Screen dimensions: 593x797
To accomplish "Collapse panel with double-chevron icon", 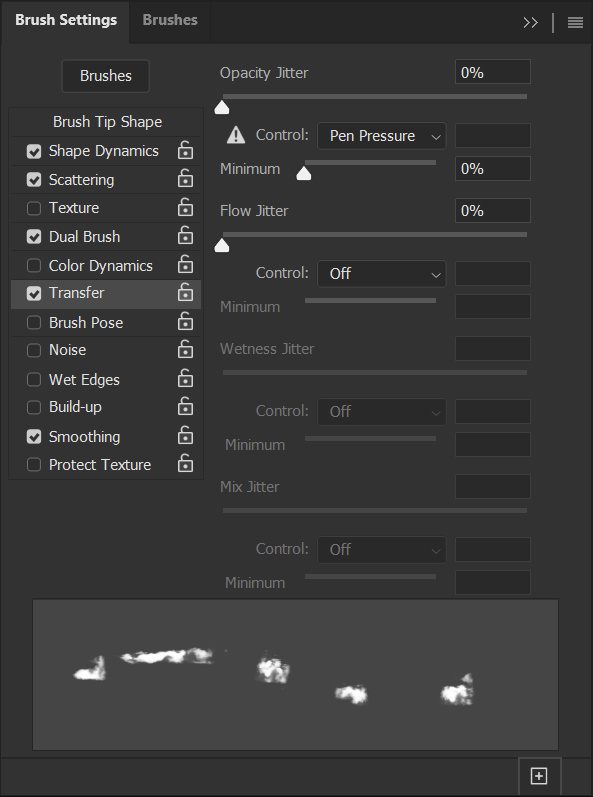I will [530, 22].
